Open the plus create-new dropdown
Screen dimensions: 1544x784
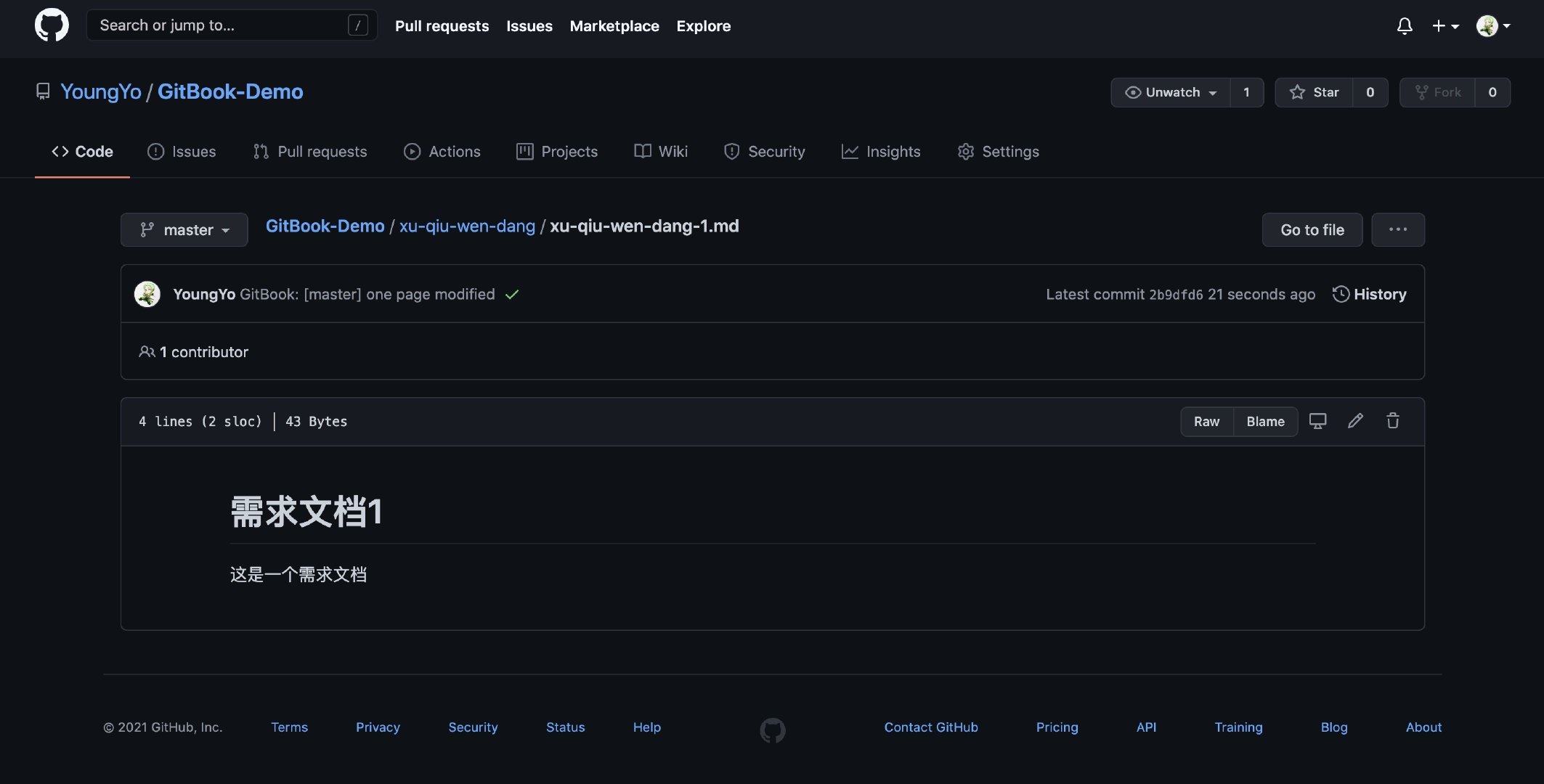1445,26
